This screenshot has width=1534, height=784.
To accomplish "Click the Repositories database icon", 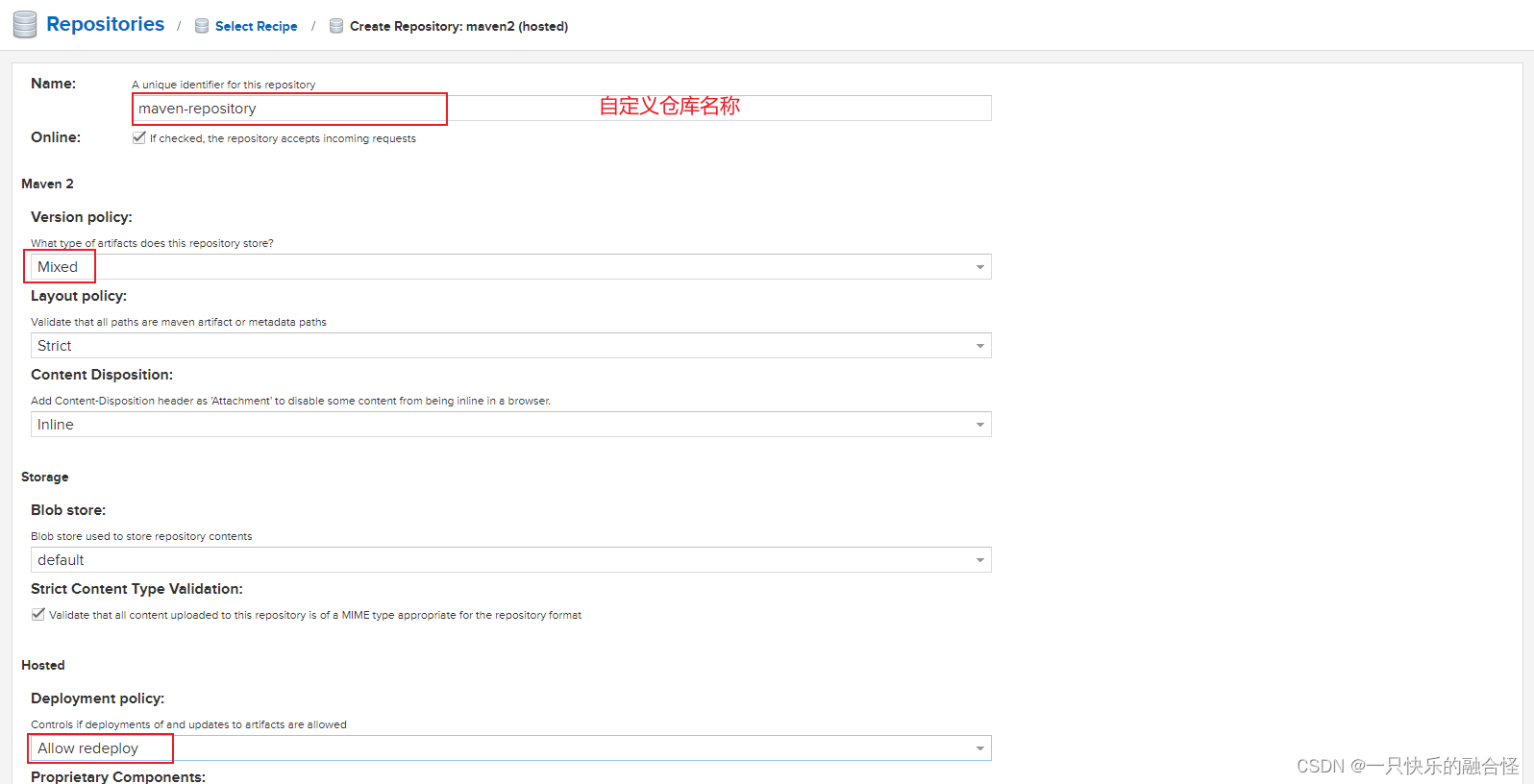I will [x=25, y=25].
